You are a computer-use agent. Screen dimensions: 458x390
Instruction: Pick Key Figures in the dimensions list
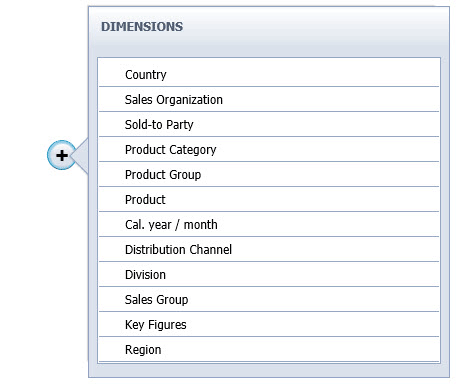[269, 324]
